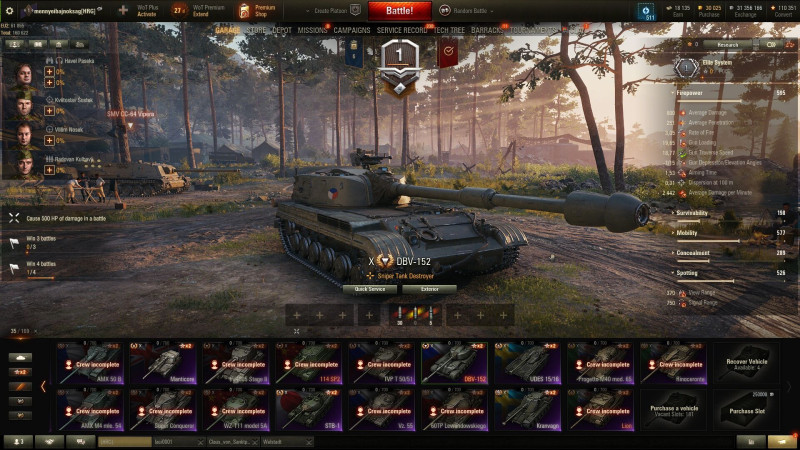Viewport: 800px width, 450px height.
Task: Toggle the x2 bonus carousel filter
Action: pos(20,372)
